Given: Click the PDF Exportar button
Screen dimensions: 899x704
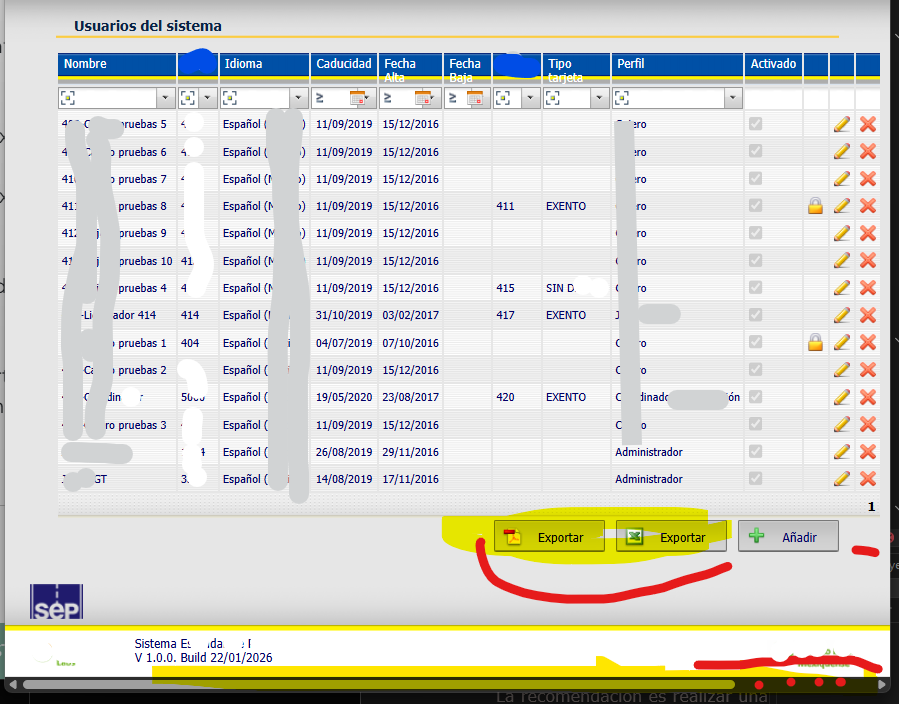Looking at the screenshot, I should tap(549, 537).
